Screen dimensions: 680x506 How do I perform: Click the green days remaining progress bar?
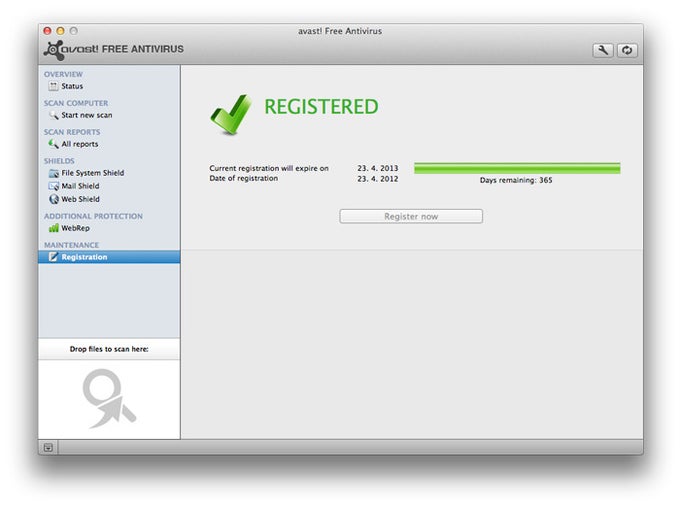click(517, 168)
